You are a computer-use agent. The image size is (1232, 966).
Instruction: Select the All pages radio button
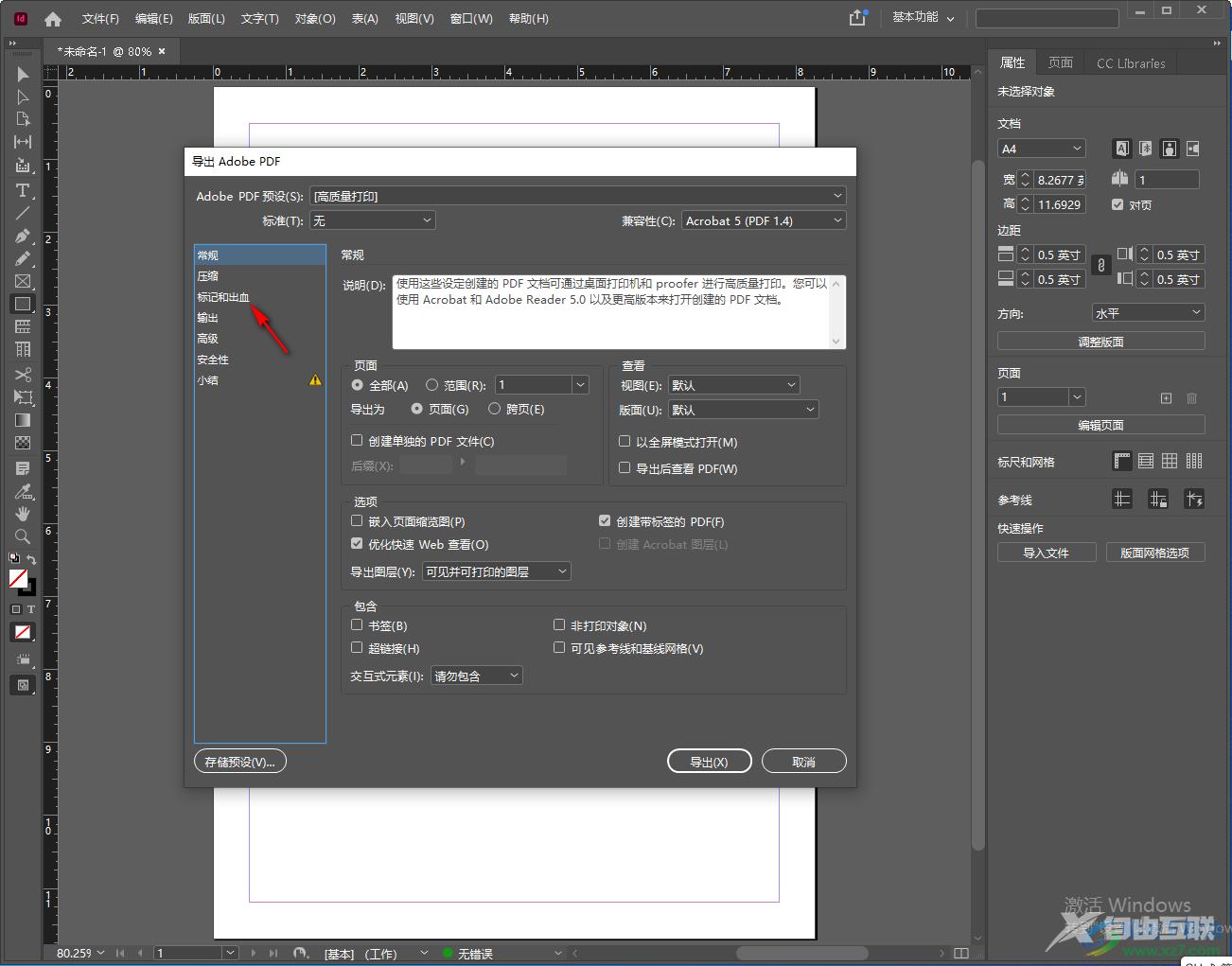click(x=357, y=385)
